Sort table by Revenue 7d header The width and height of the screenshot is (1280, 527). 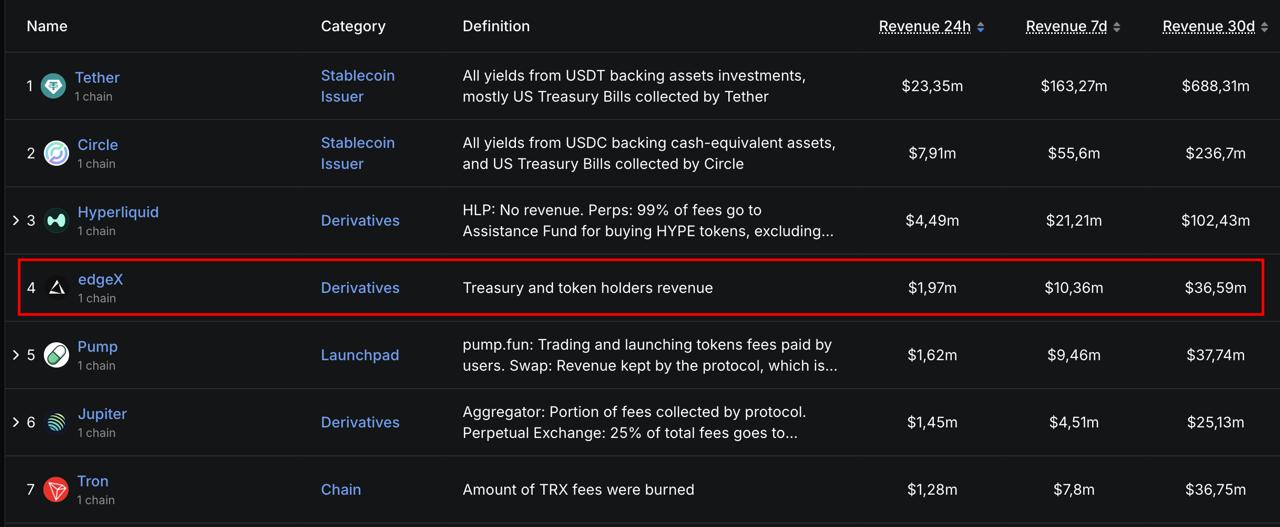tap(1066, 26)
